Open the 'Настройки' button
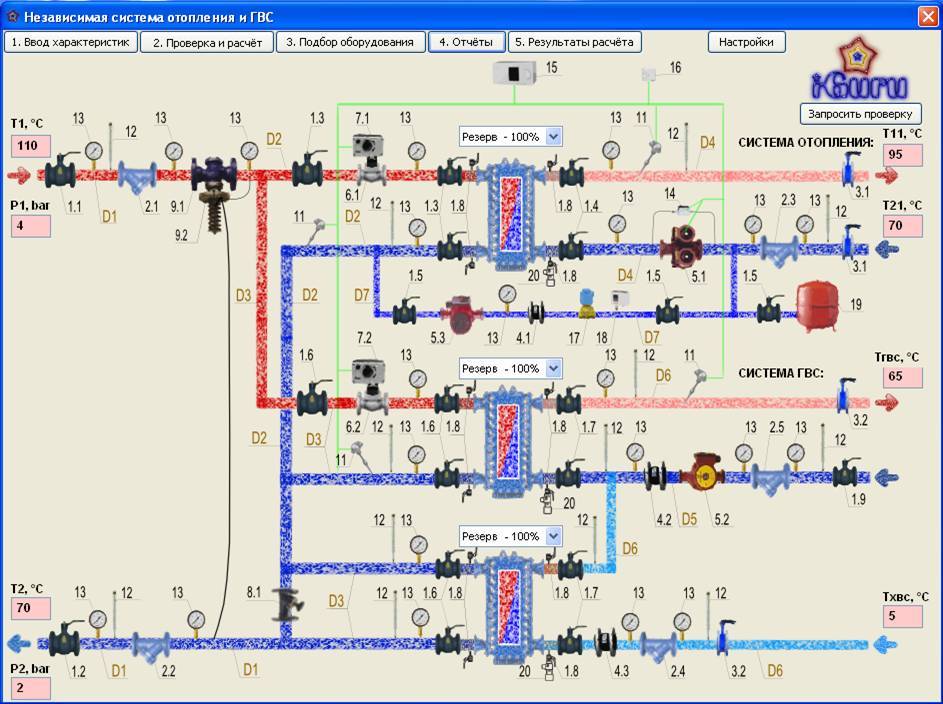The image size is (943, 704). (746, 42)
